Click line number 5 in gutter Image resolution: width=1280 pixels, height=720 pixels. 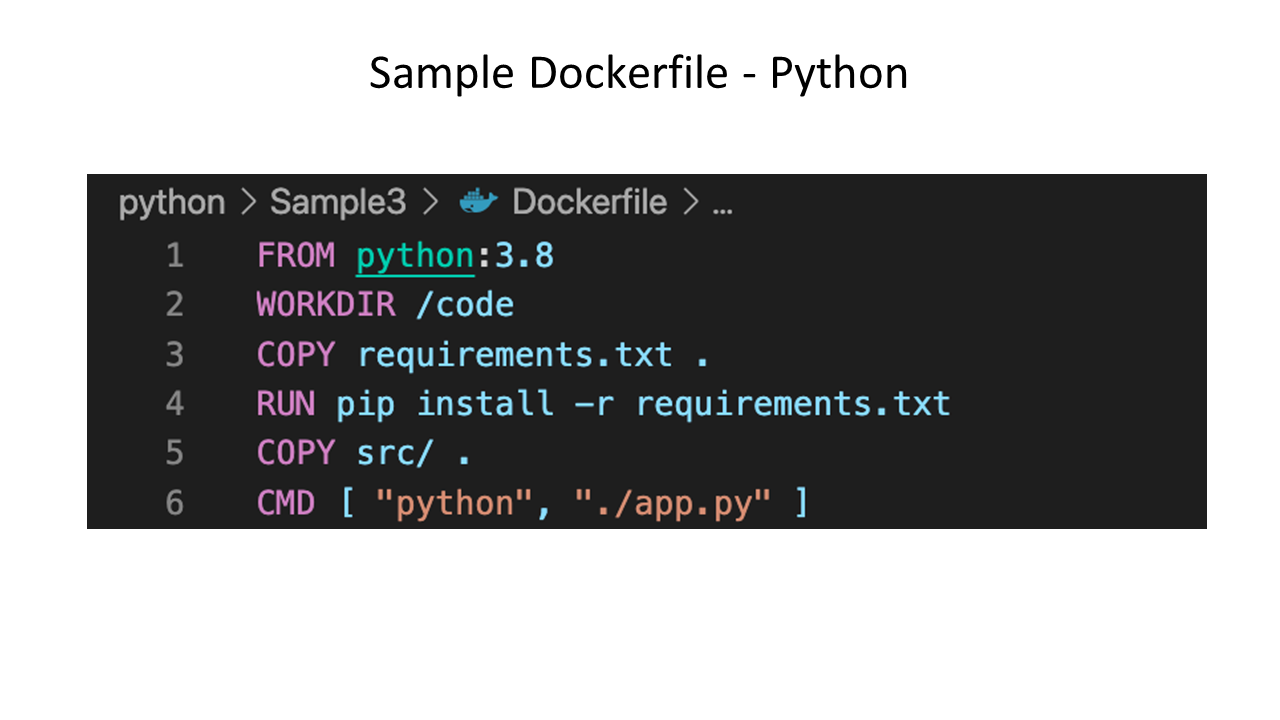click(x=175, y=454)
